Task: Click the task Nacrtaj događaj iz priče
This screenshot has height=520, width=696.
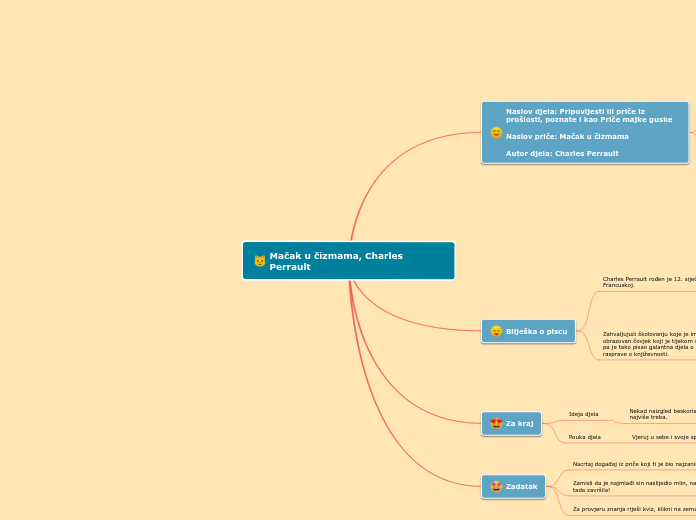Action: [634, 464]
